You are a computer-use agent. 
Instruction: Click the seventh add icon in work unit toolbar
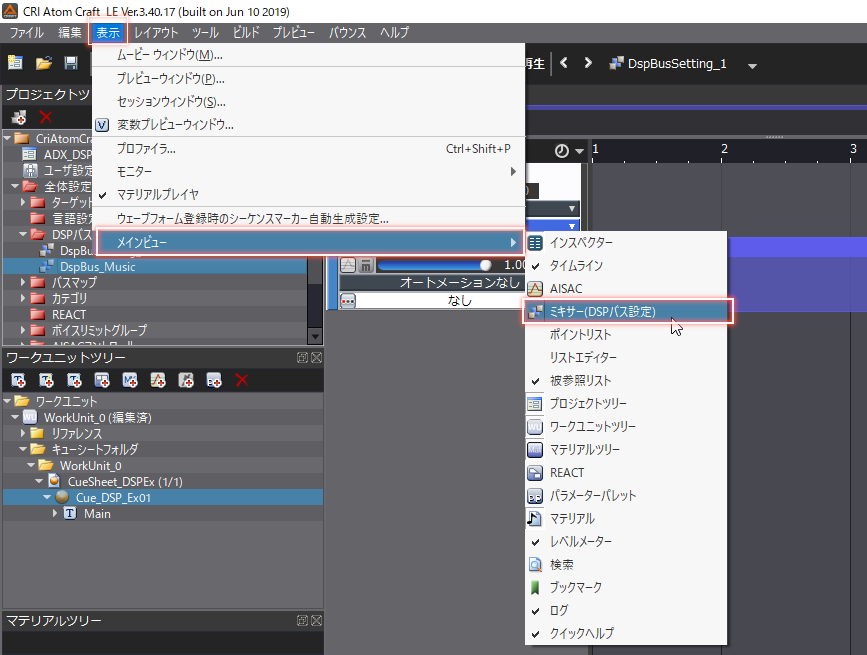[x=186, y=380]
